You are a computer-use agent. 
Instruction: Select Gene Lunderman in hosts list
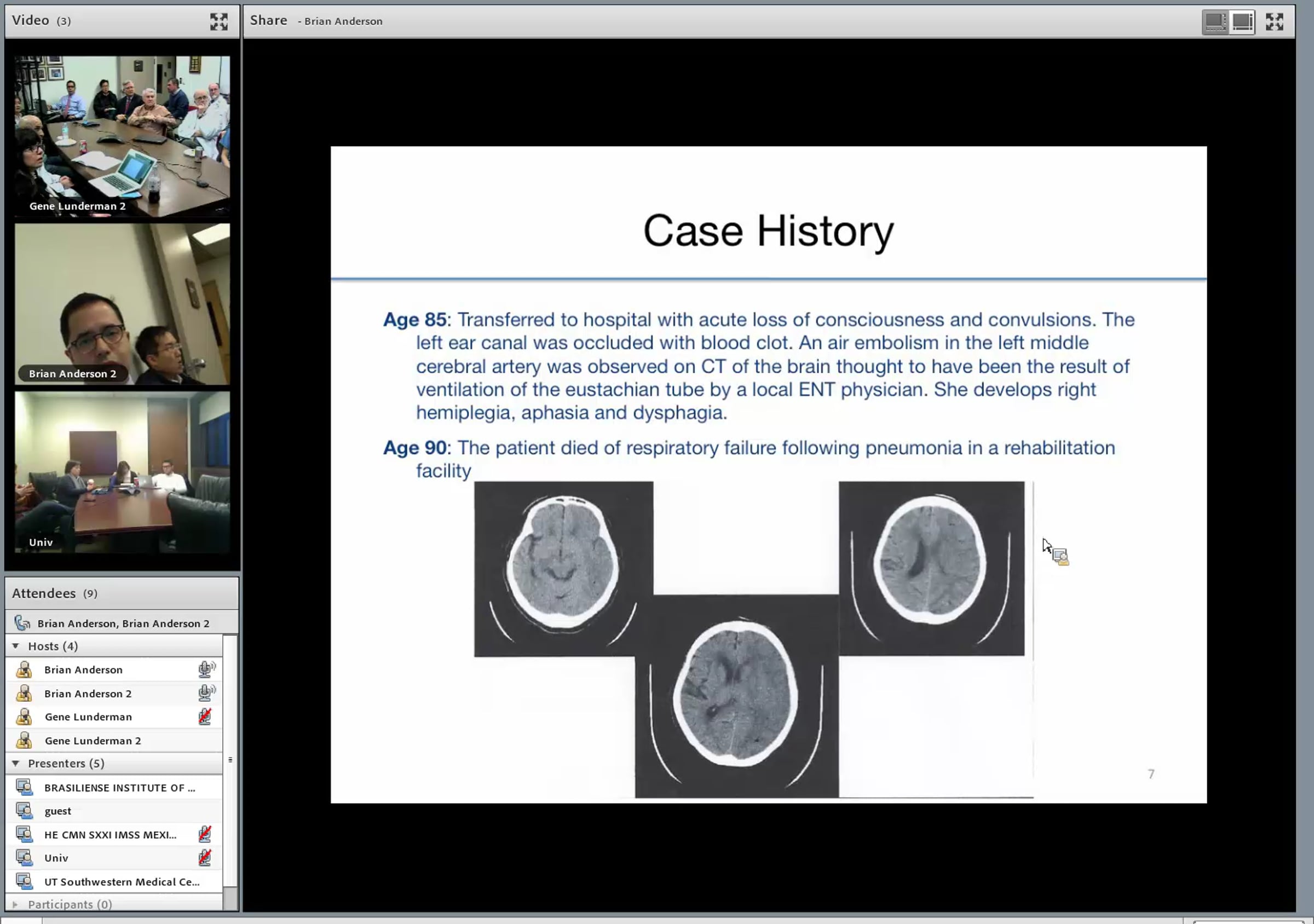coord(114,717)
